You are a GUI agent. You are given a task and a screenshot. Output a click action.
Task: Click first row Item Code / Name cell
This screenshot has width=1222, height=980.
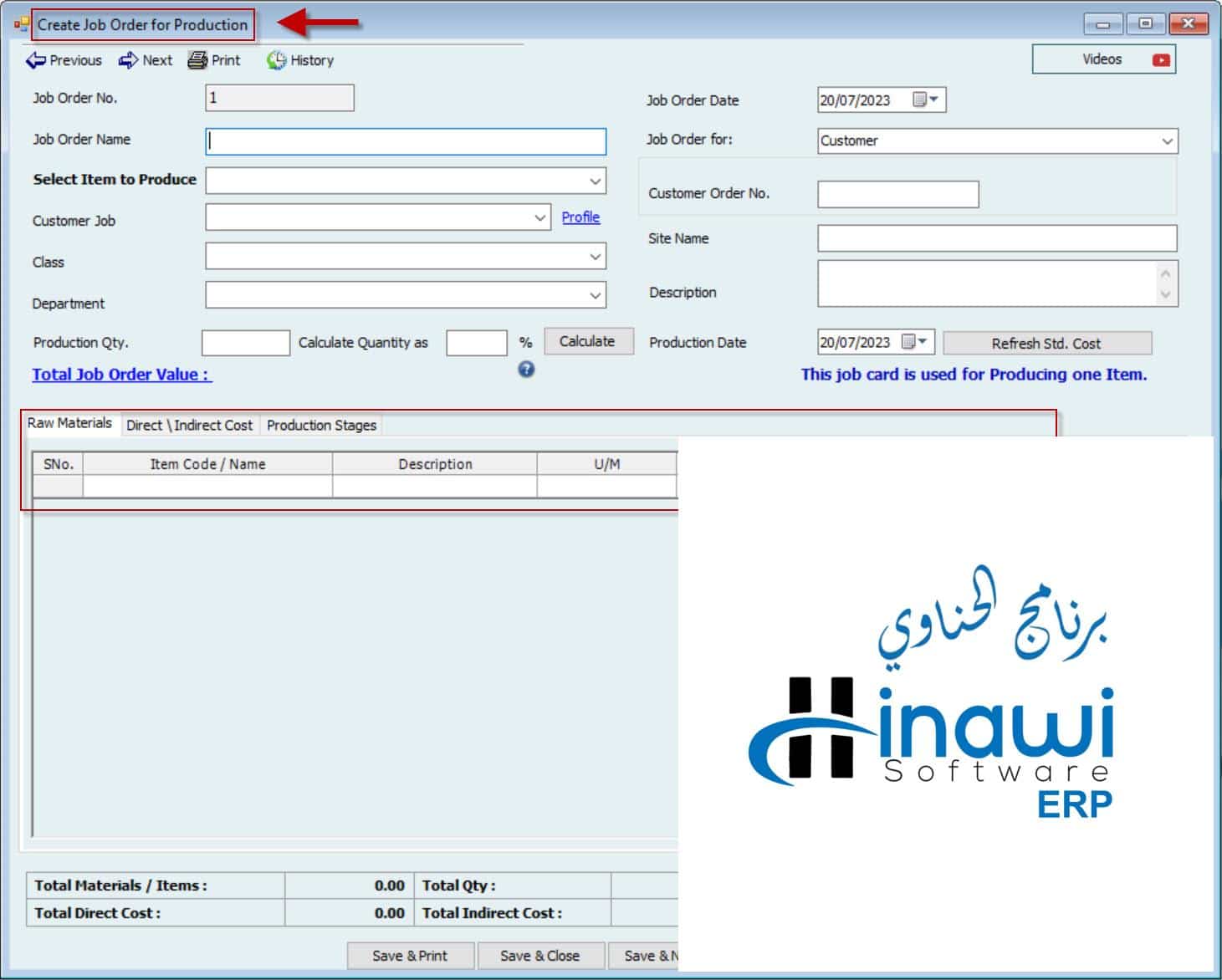pyautogui.click(x=207, y=487)
